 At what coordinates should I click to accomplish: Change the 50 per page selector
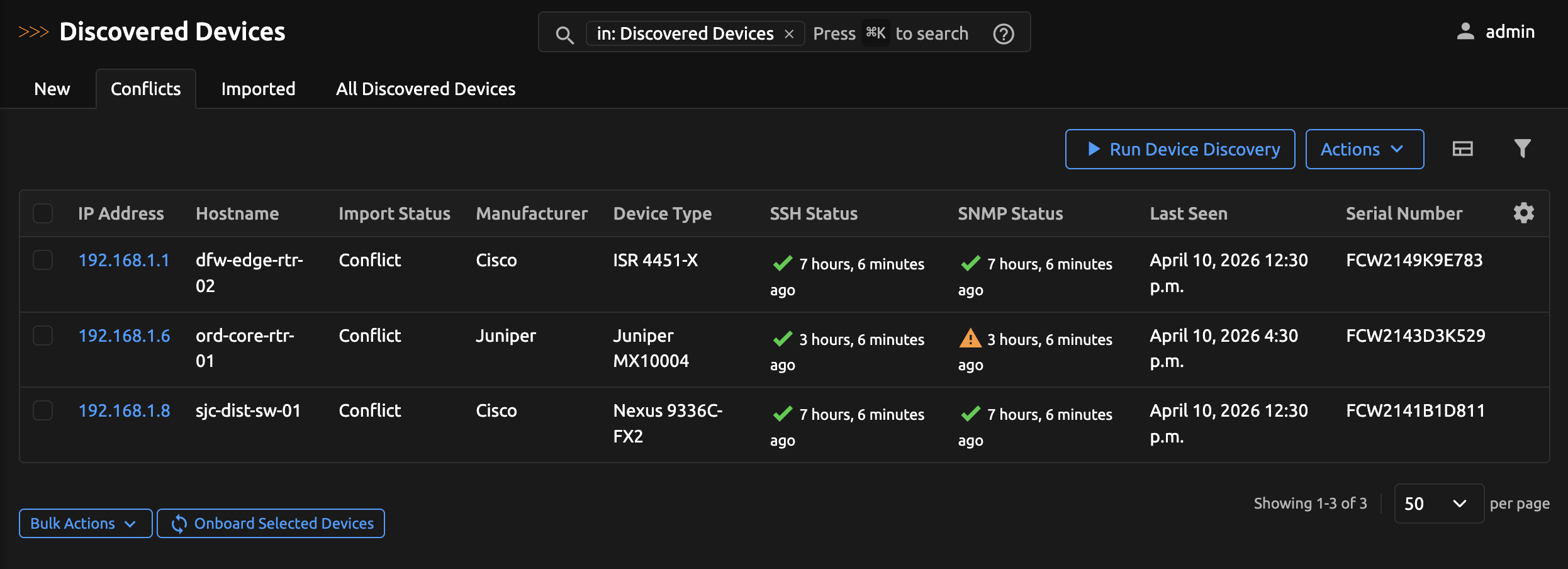(x=1438, y=504)
